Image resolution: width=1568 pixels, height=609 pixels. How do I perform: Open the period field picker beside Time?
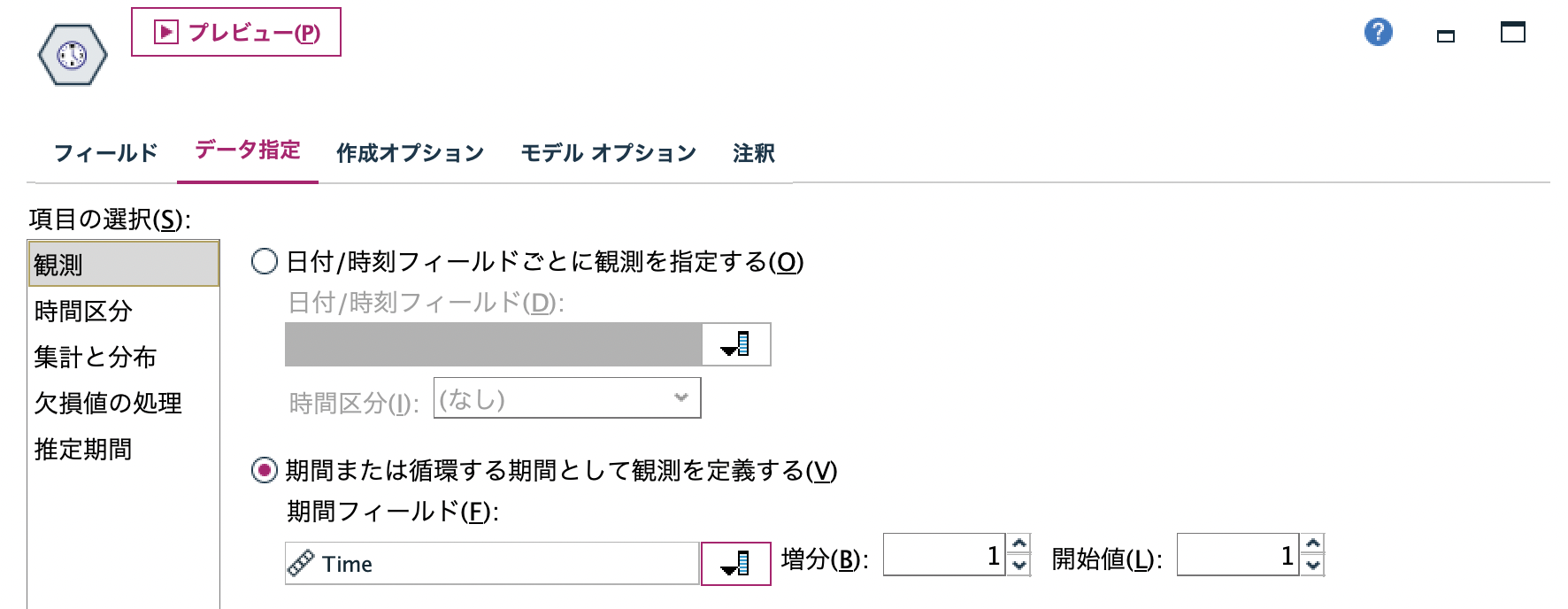coord(735,563)
